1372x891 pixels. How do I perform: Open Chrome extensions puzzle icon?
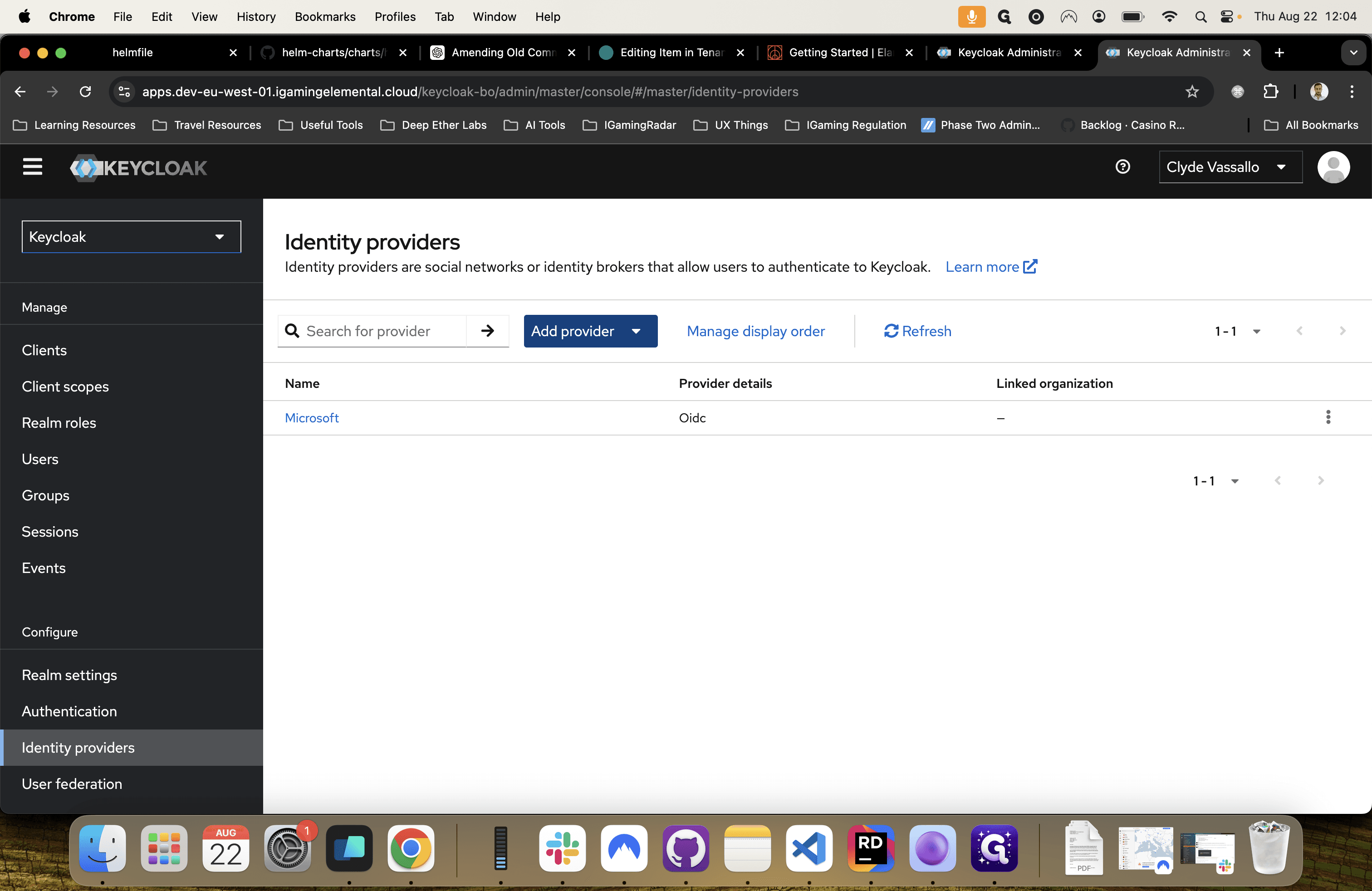coord(1270,92)
